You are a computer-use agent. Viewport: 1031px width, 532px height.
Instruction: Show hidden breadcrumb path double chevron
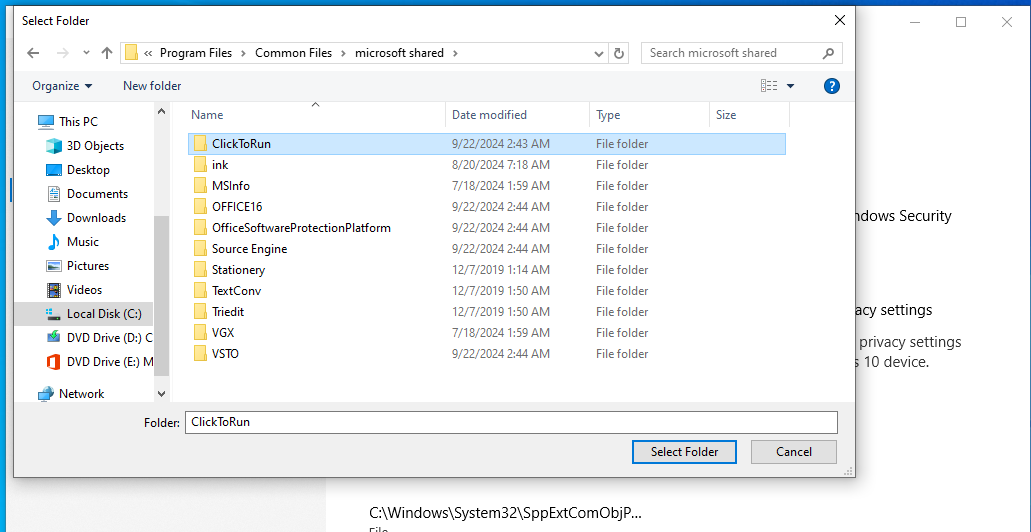148,53
